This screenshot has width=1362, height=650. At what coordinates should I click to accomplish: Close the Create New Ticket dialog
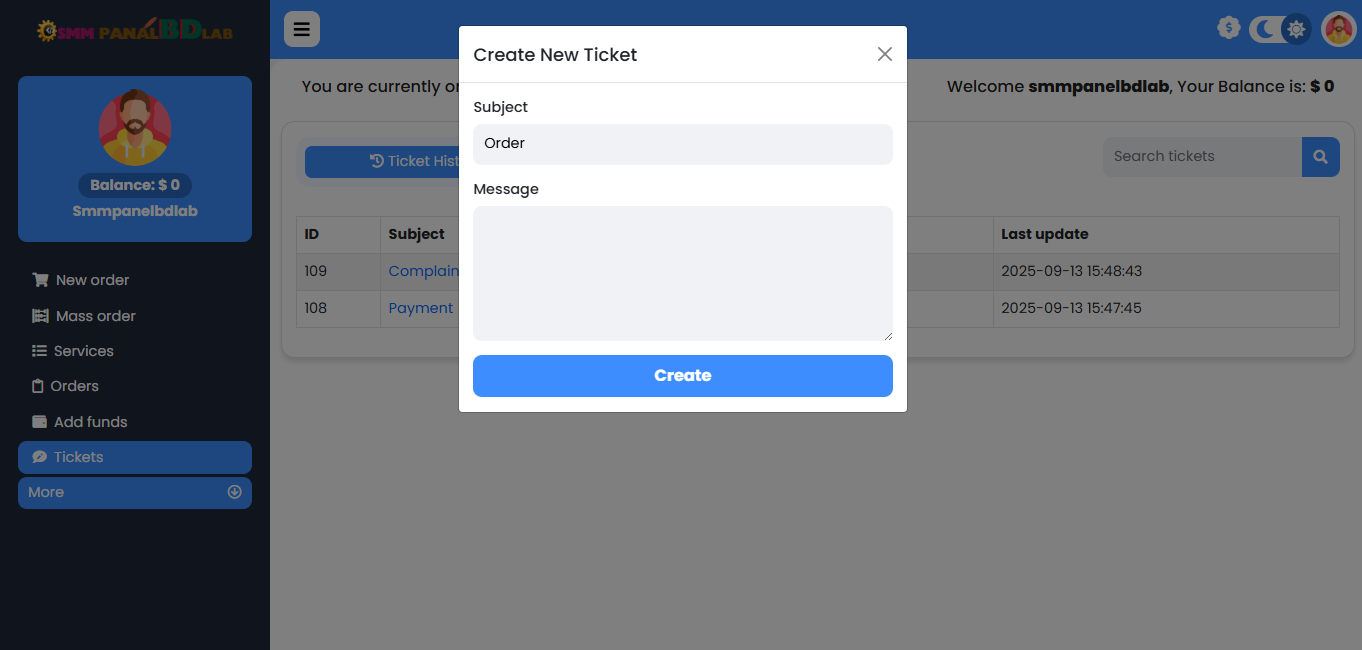point(884,54)
